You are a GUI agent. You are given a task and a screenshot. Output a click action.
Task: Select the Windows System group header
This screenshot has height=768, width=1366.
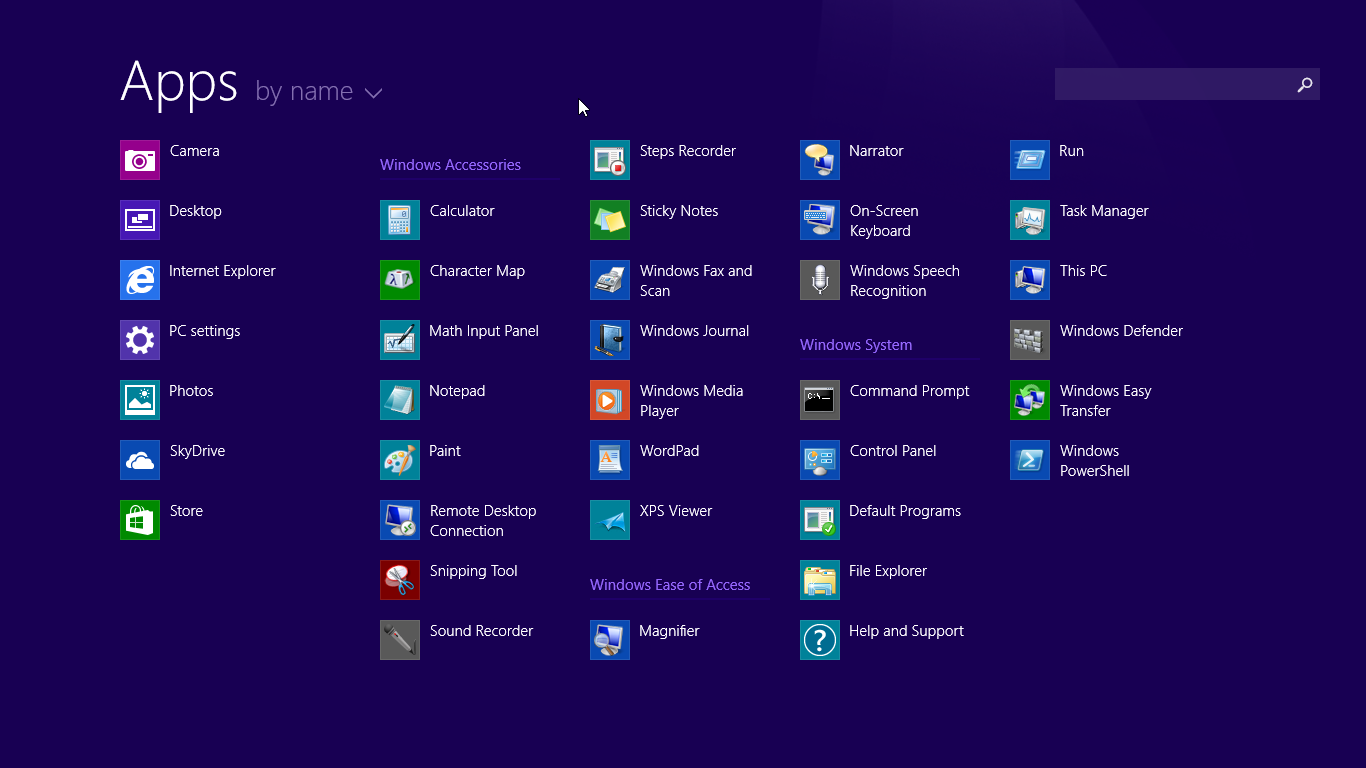click(x=856, y=345)
